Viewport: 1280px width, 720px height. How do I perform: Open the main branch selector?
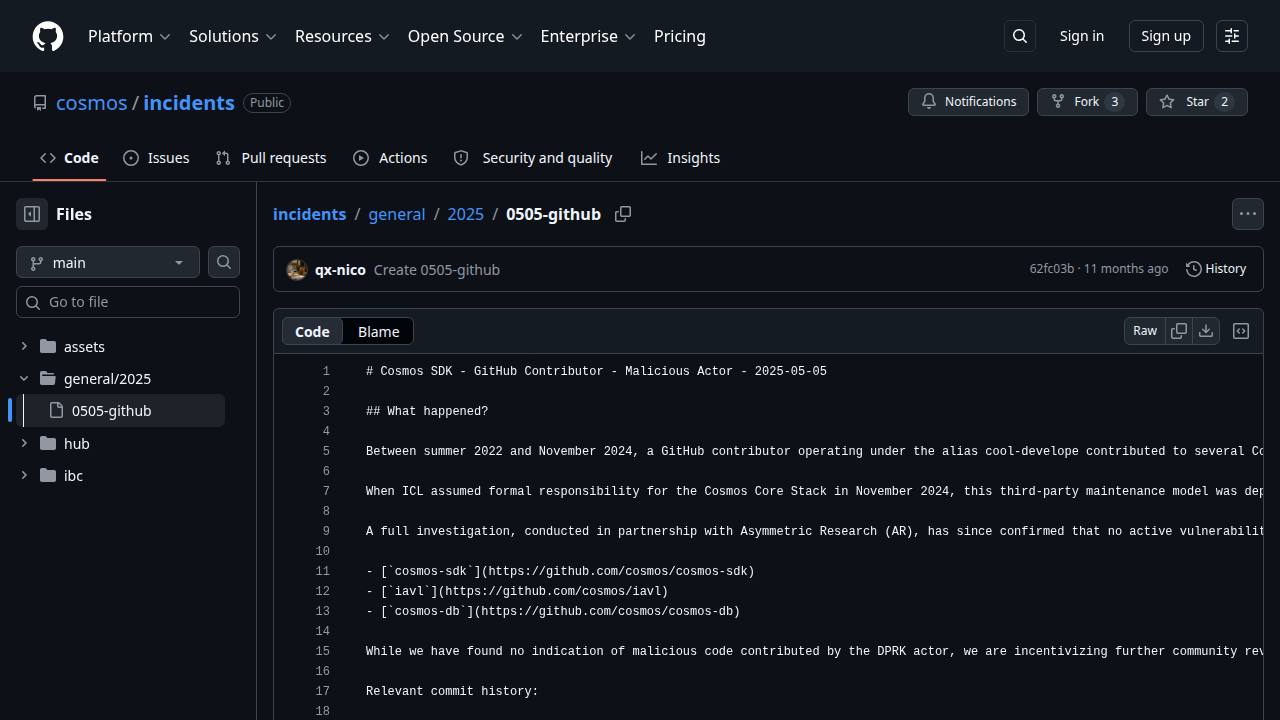point(108,262)
